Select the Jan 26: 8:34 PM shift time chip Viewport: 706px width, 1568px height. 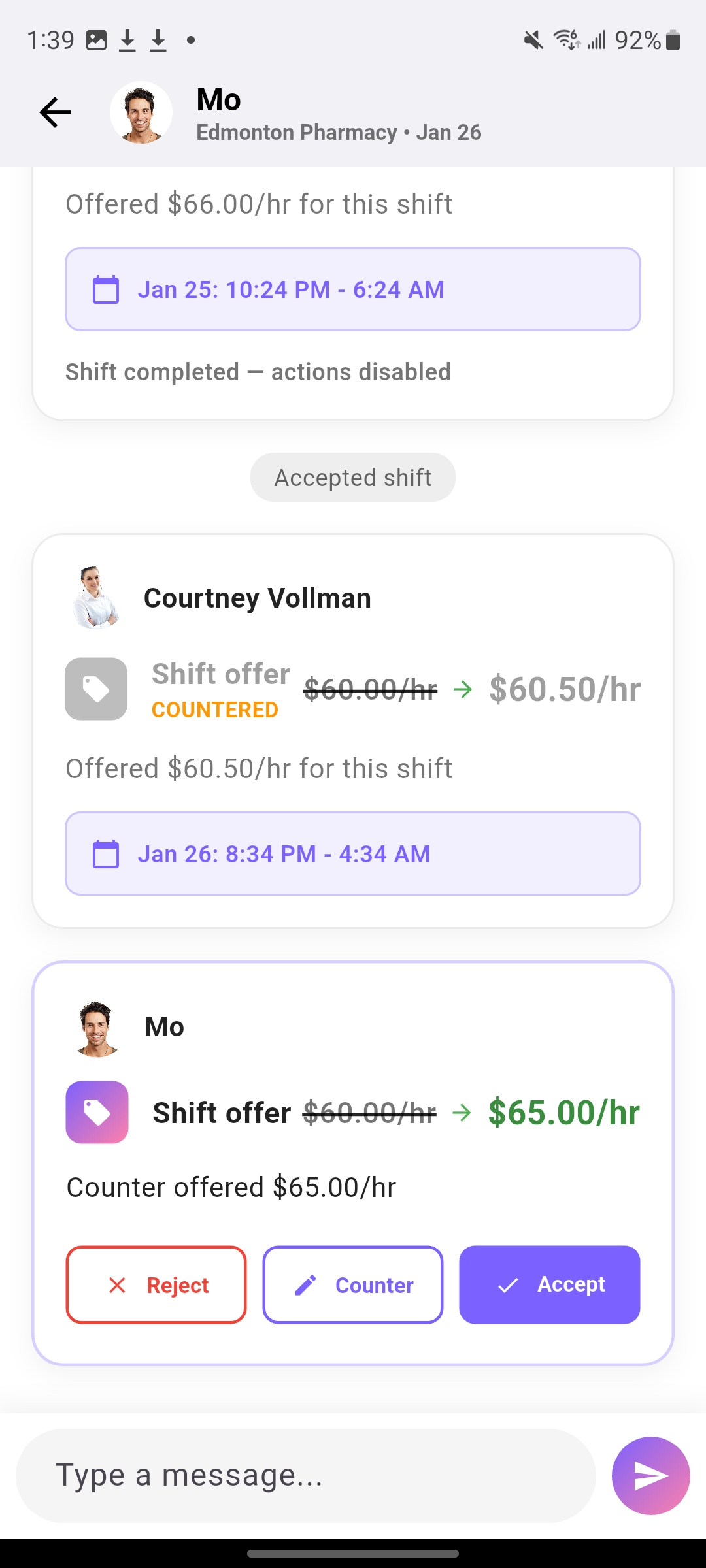353,853
